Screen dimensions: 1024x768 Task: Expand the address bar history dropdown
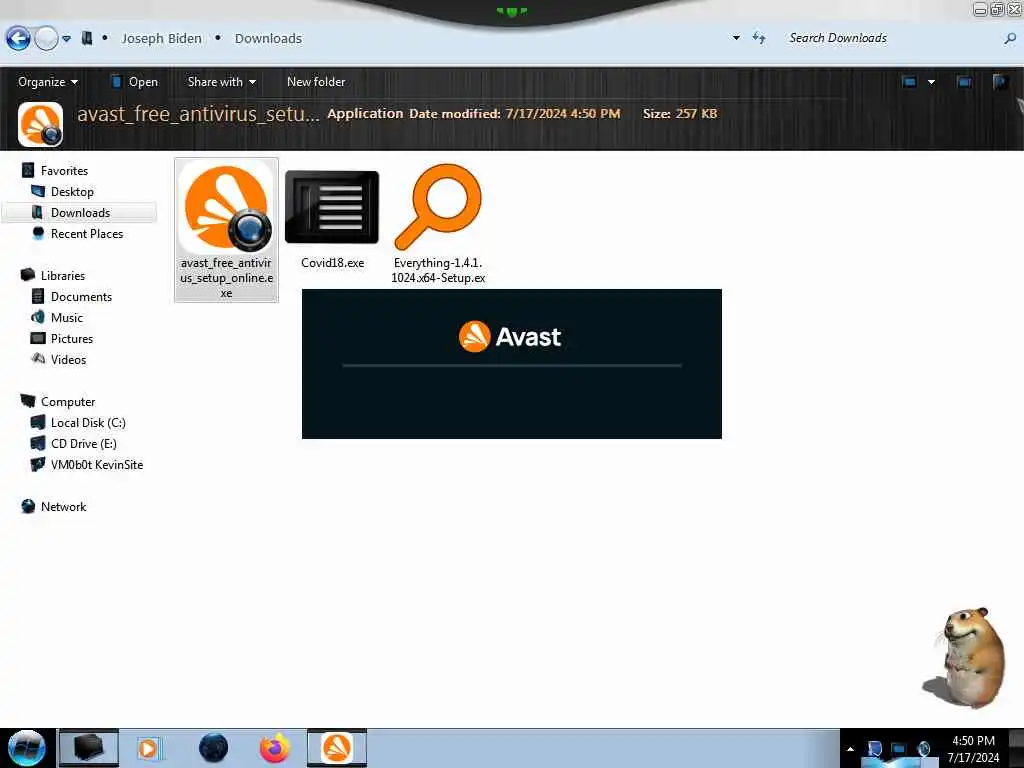[x=736, y=38]
